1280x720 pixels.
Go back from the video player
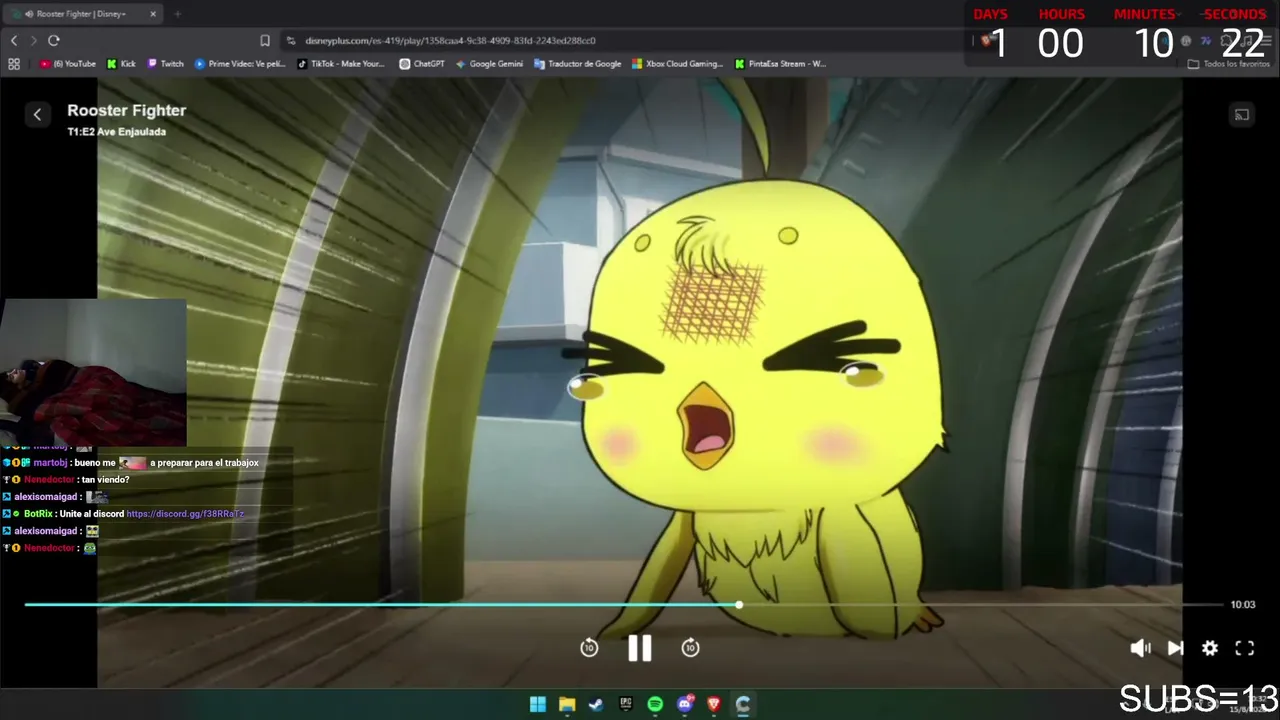tap(38, 115)
